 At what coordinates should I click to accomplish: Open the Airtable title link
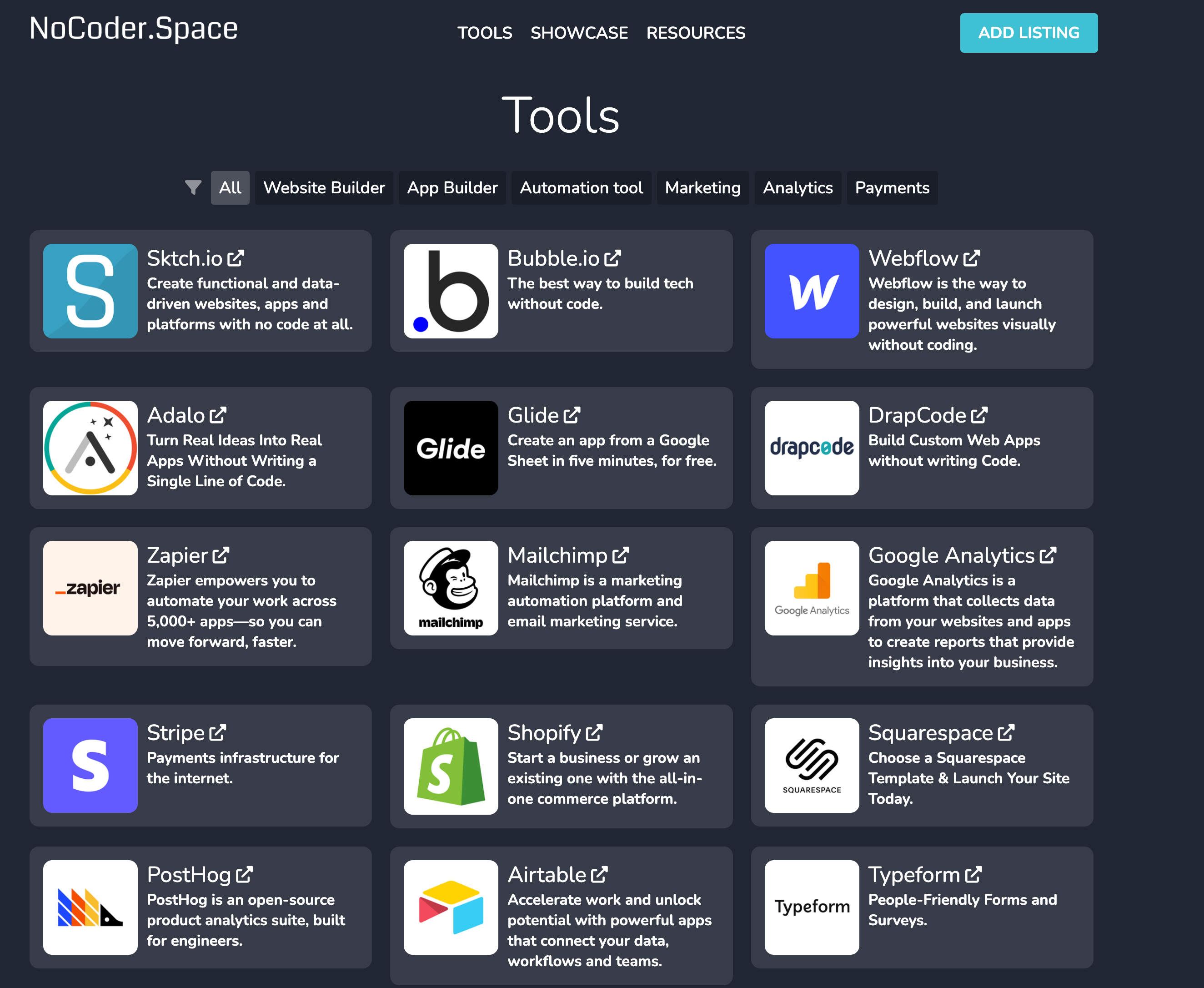pyautogui.click(x=547, y=874)
